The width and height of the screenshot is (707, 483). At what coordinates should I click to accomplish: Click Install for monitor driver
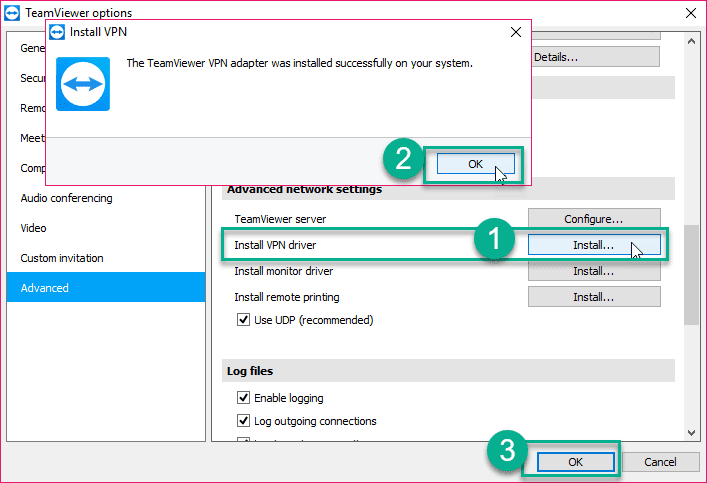(594, 271)
